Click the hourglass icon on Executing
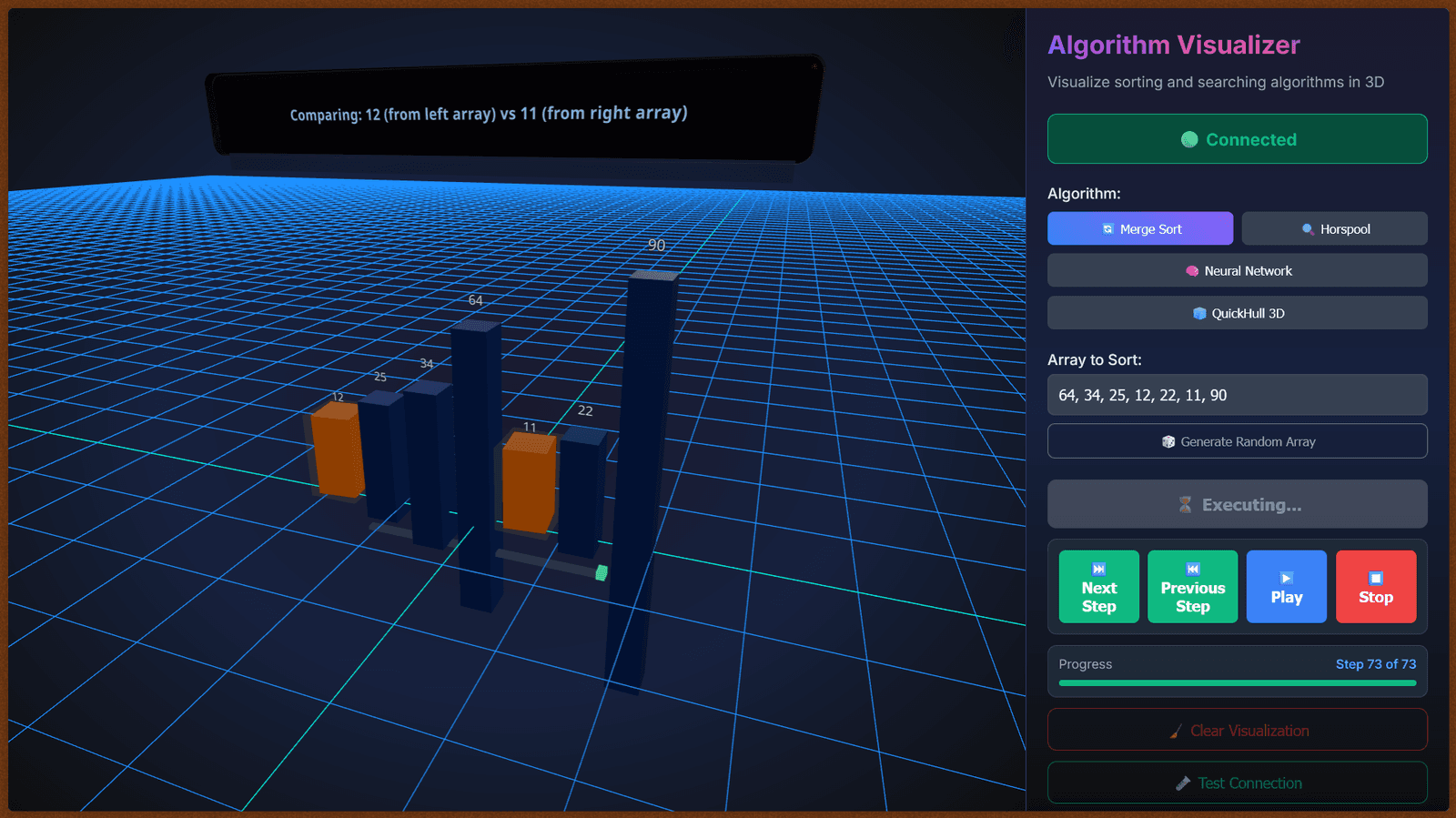Image resolution: width=1456 pixels, height=818 pixels. 1185,505
